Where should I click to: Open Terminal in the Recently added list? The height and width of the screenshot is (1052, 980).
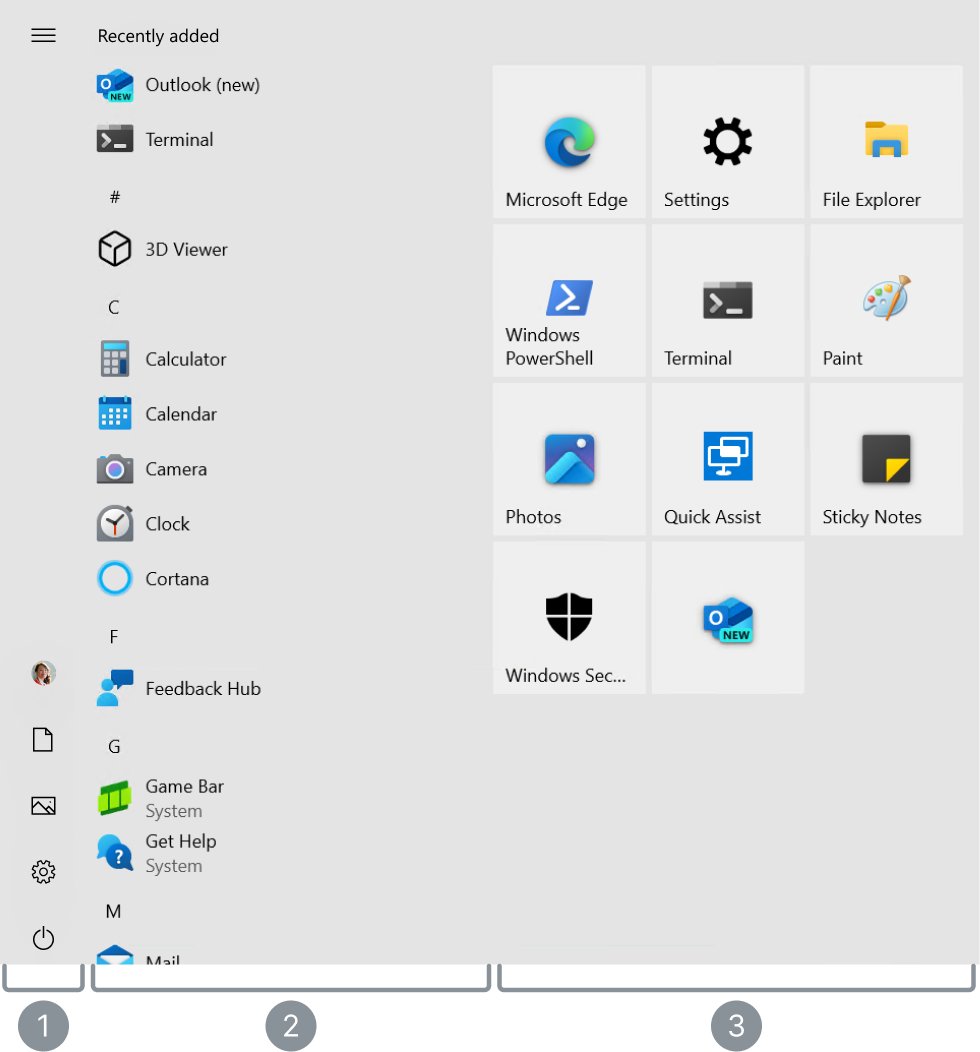pyautogui.click(x=156, y=140)
